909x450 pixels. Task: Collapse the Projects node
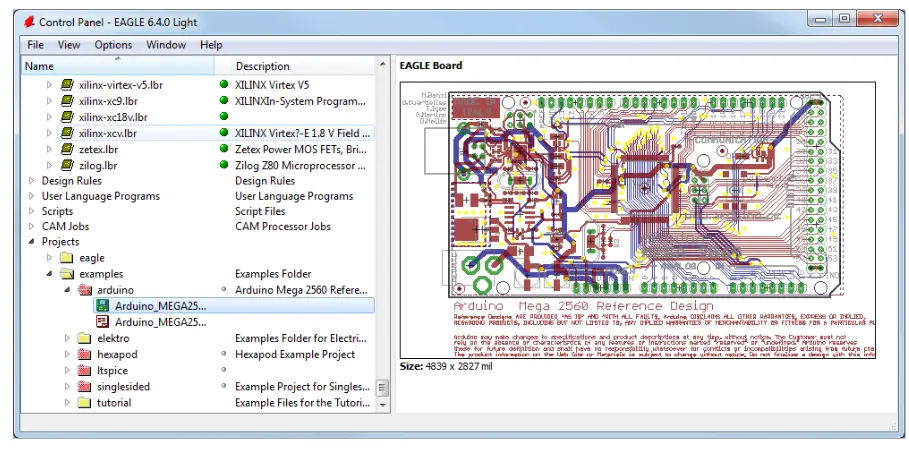tap(31, 242)
